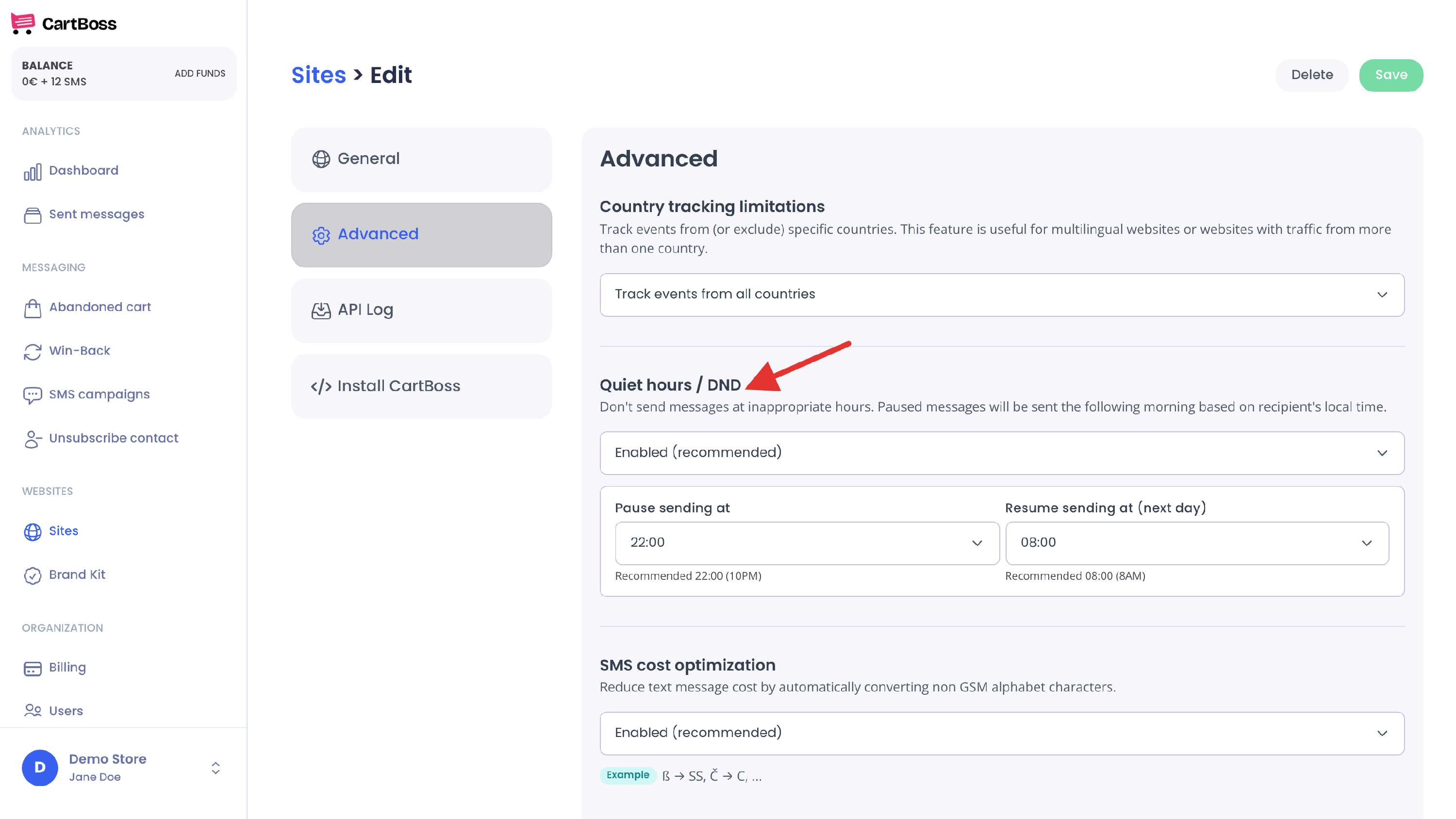Go to the Install CartBoss tab

(x=421, y=387)
